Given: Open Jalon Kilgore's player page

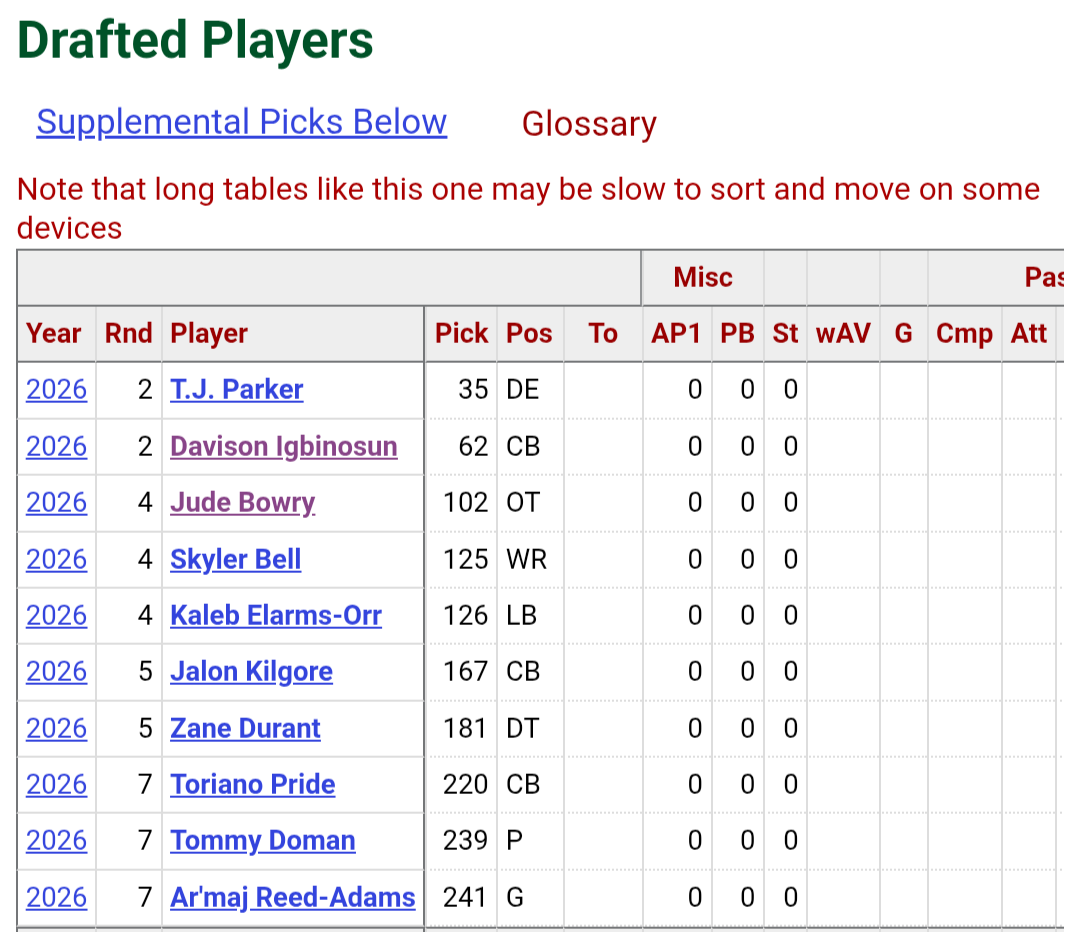Looking at the screenshot, I should pyautogui.click(x=251, y=672).
